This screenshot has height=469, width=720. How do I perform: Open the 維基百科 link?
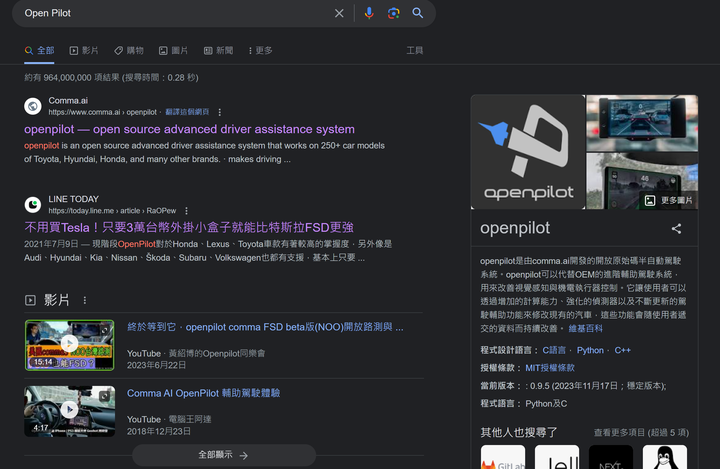tap(585, 328)
